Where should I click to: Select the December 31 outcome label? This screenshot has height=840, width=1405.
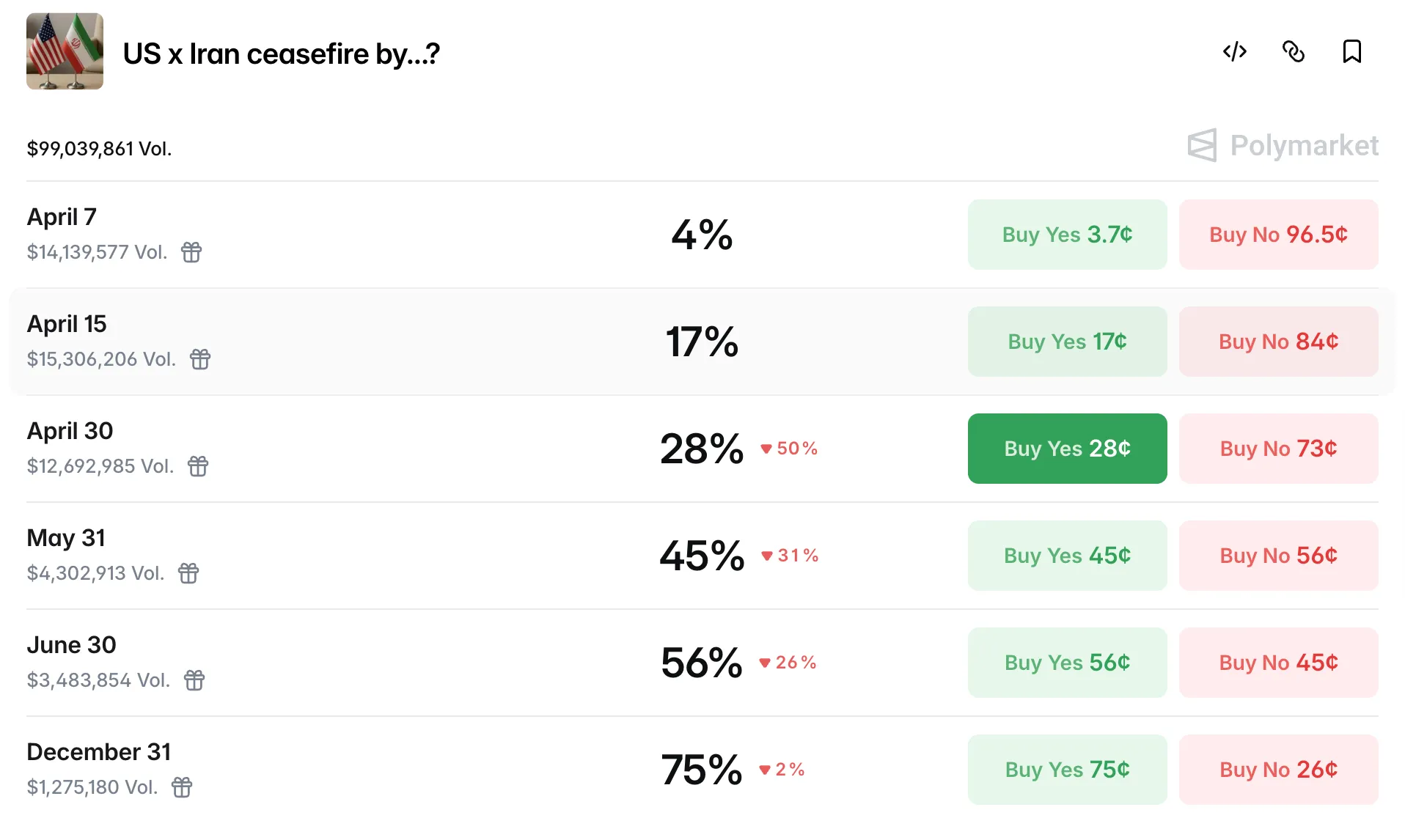[99, 752]
